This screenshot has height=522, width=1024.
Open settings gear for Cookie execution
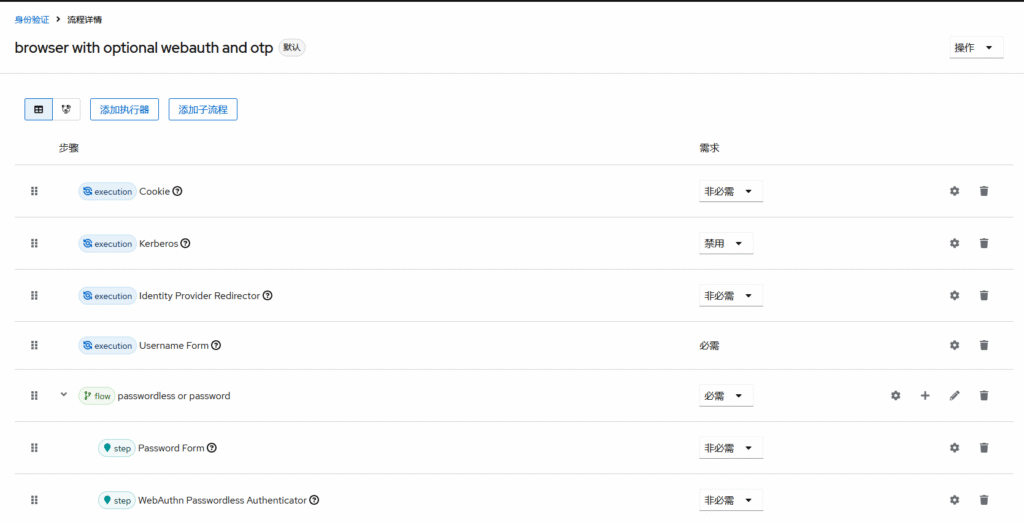click(954, 191)
